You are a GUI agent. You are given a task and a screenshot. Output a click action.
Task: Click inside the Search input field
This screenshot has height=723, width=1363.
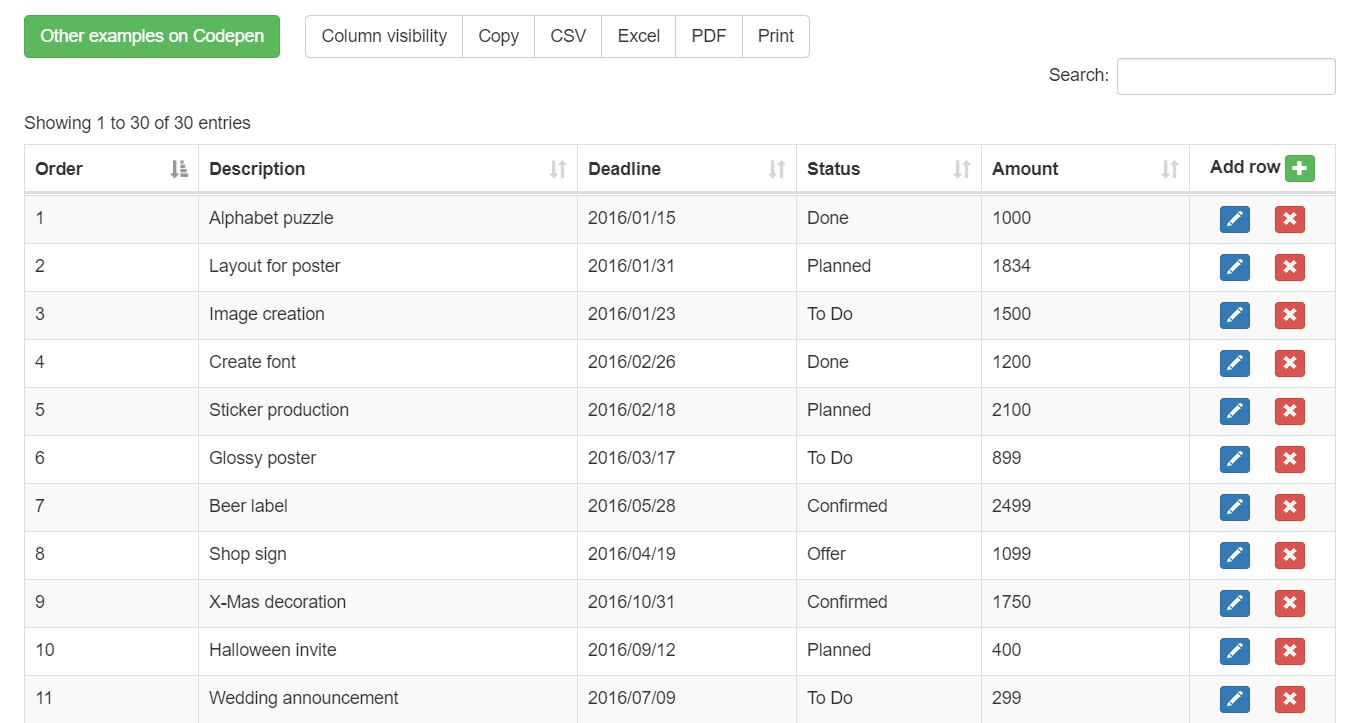[x=1225, y=76]
